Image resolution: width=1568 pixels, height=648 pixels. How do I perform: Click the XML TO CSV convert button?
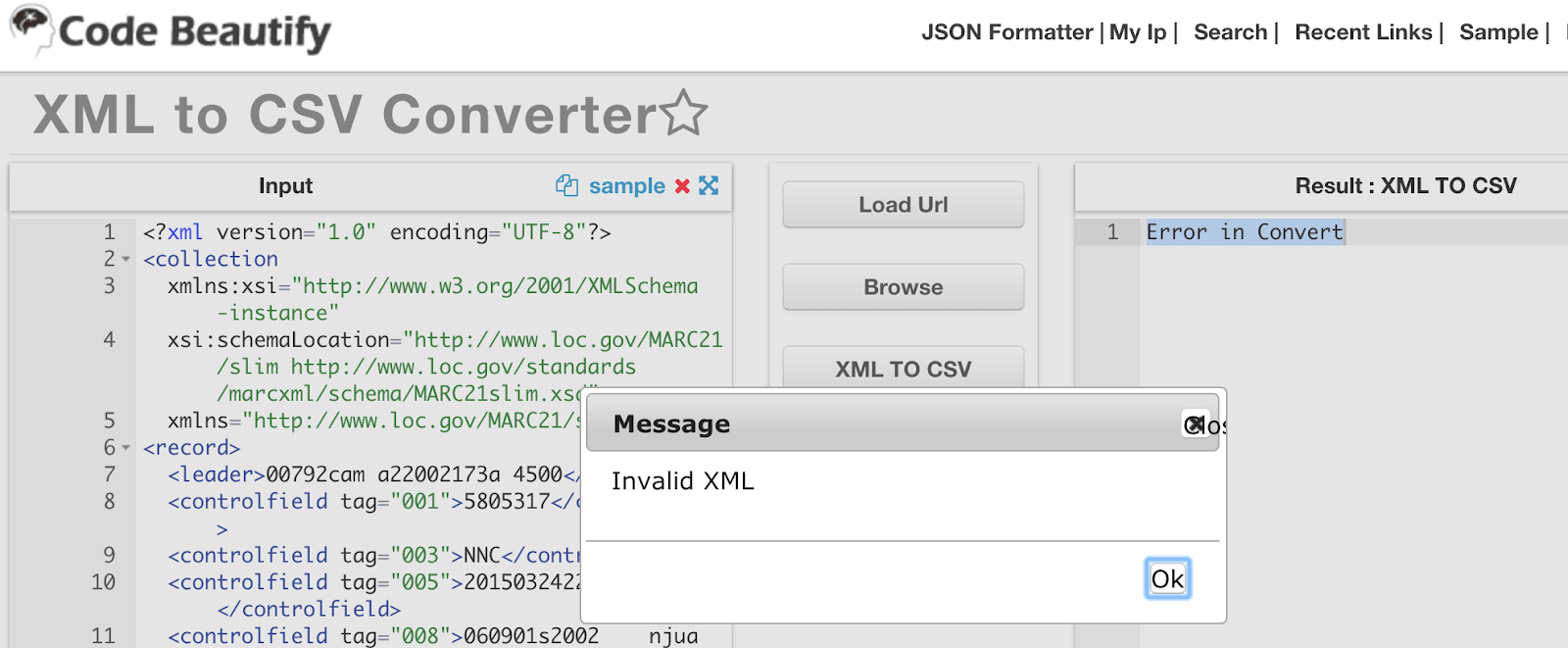(x=904, y=369)
